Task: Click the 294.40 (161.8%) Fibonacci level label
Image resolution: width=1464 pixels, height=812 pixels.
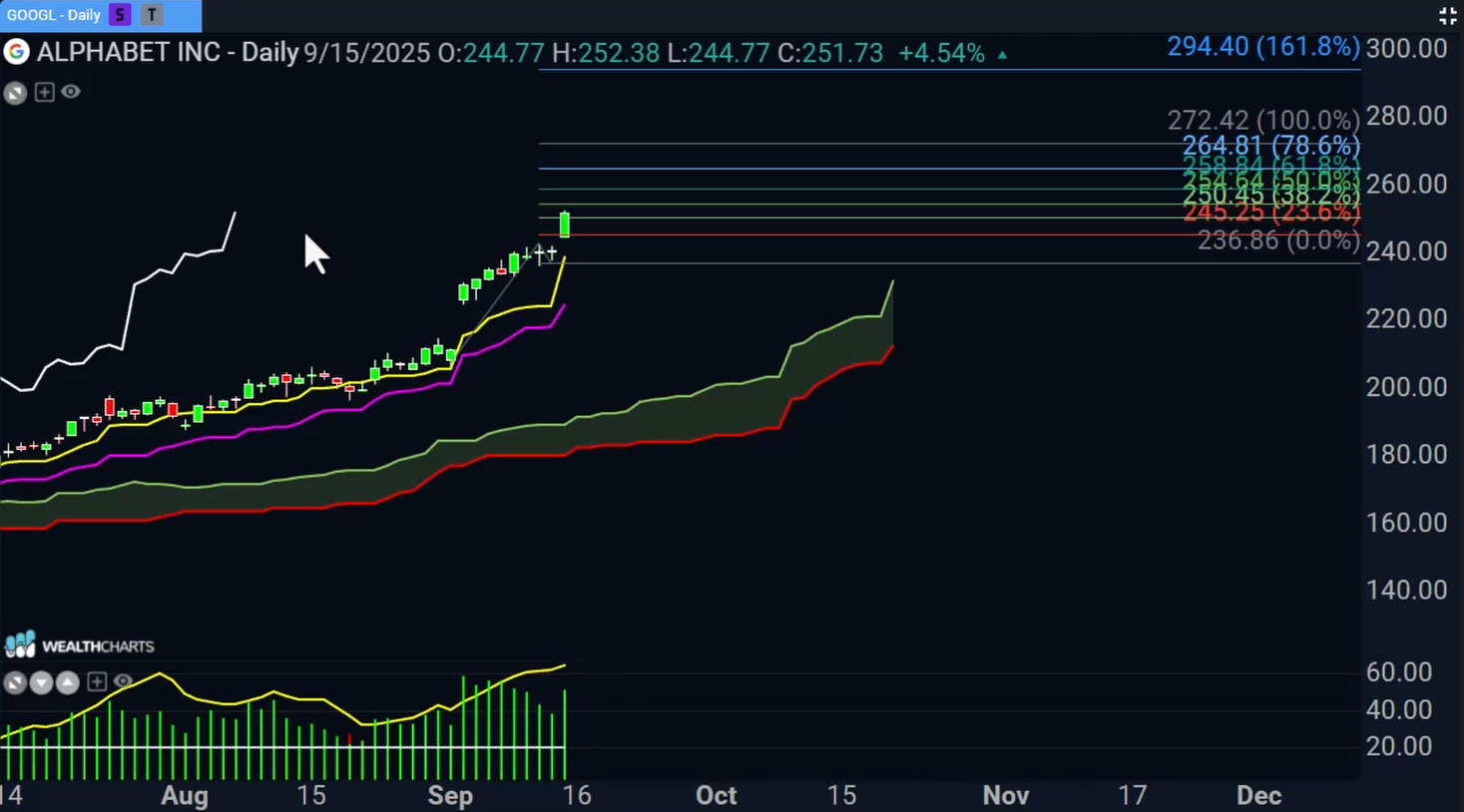Action: pyautogui.click(x=1262, y=47)
